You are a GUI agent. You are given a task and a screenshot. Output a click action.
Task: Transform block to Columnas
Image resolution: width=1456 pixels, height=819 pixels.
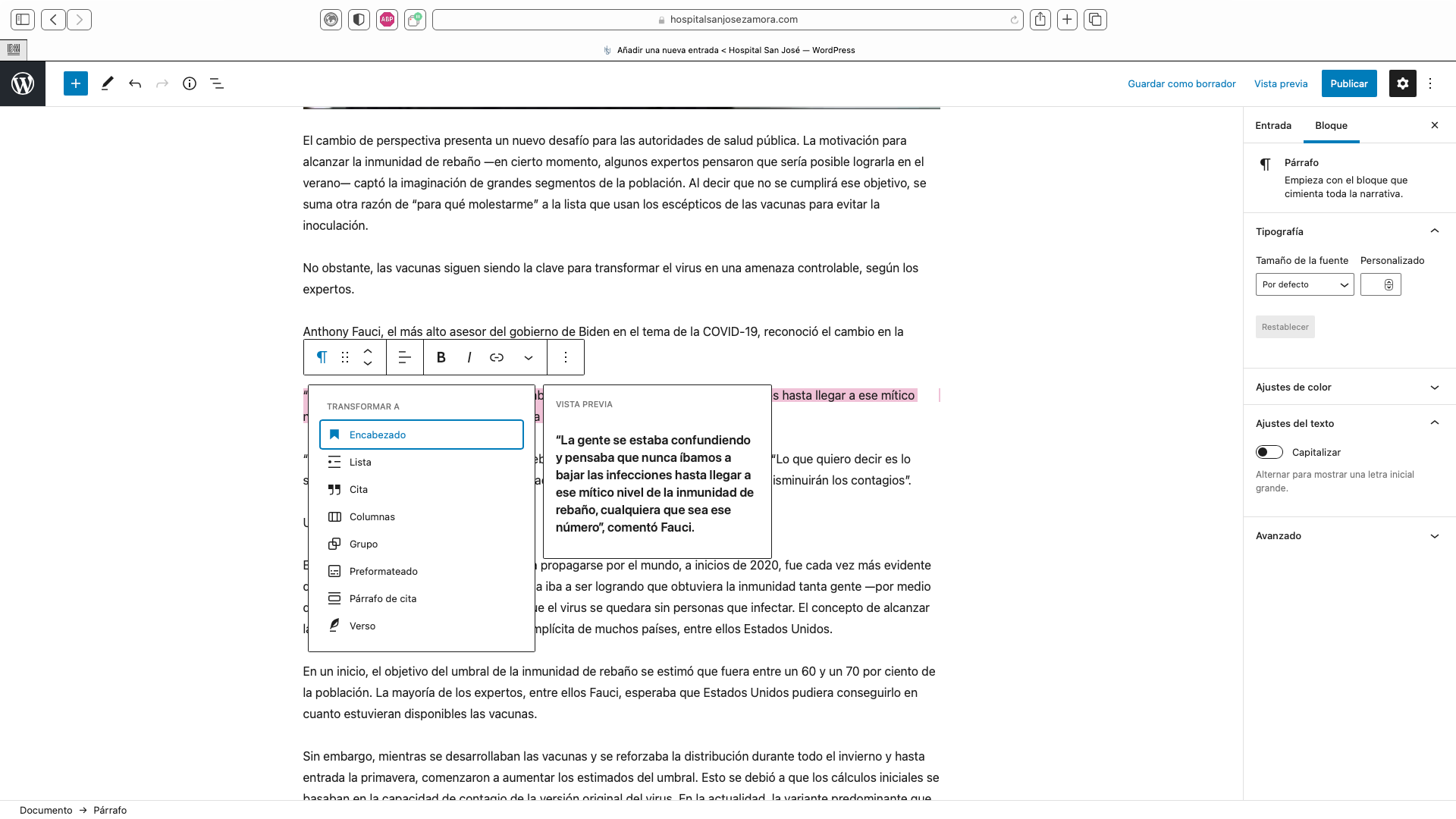click(422, 516)
